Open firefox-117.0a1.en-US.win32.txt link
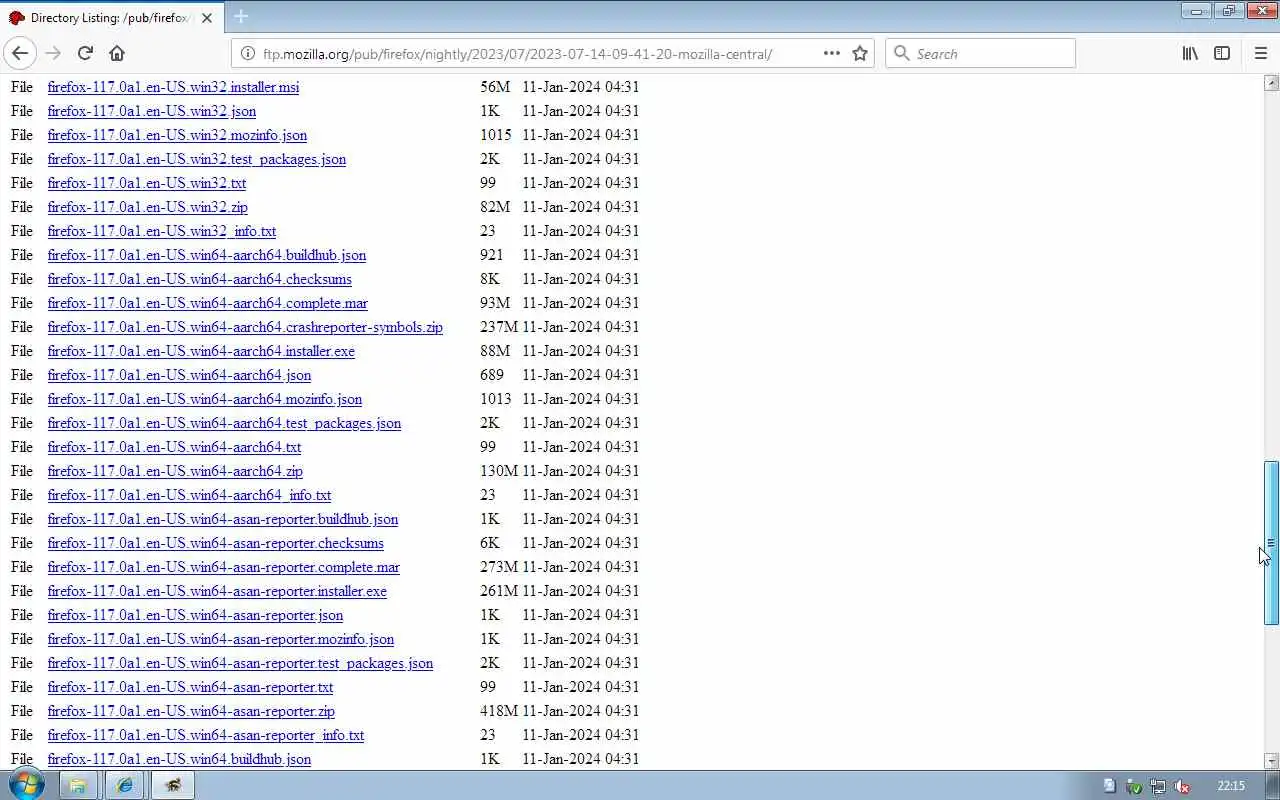The width and height of the screenshot is (1280, 800). [x=147, y=183]
